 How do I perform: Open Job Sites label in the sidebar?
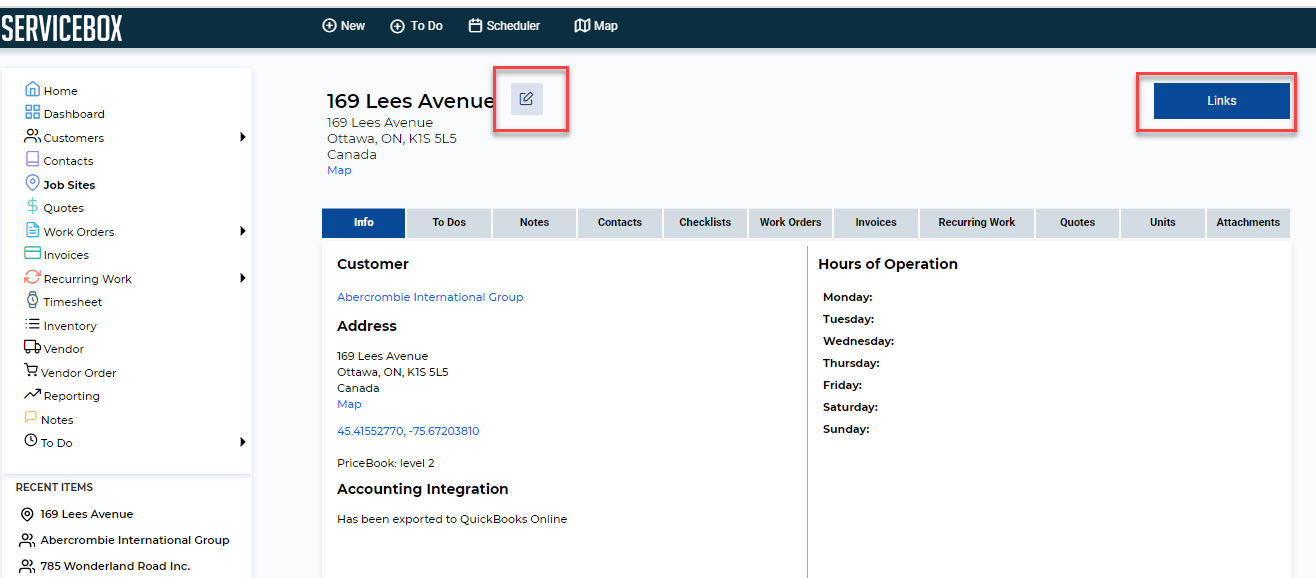(x=69, y=185)
